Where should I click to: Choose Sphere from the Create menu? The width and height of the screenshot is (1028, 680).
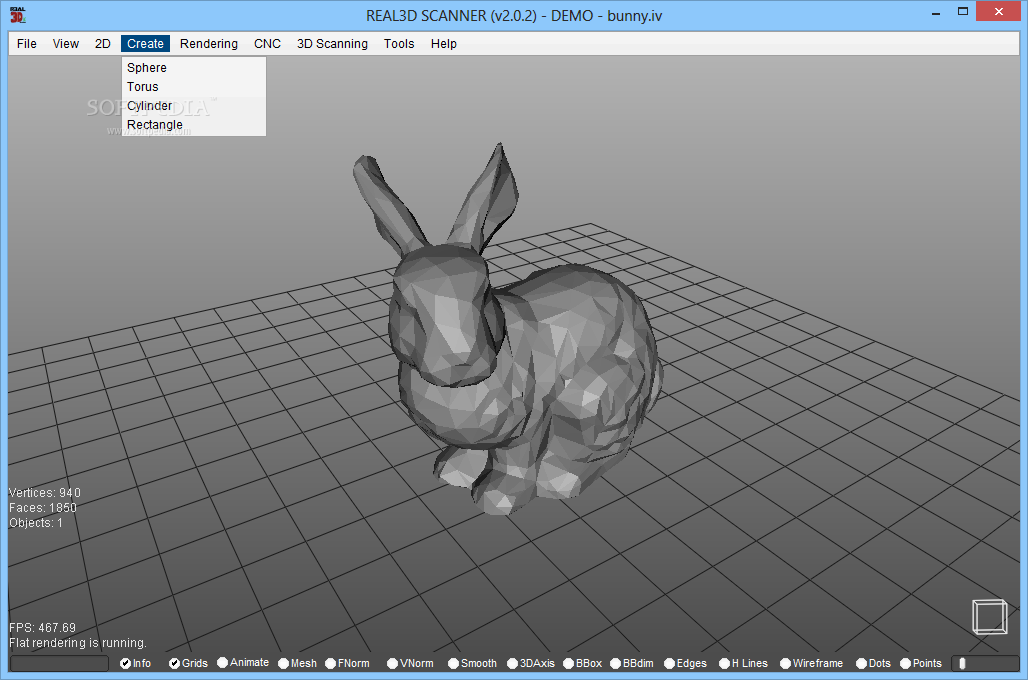(193, 68)
